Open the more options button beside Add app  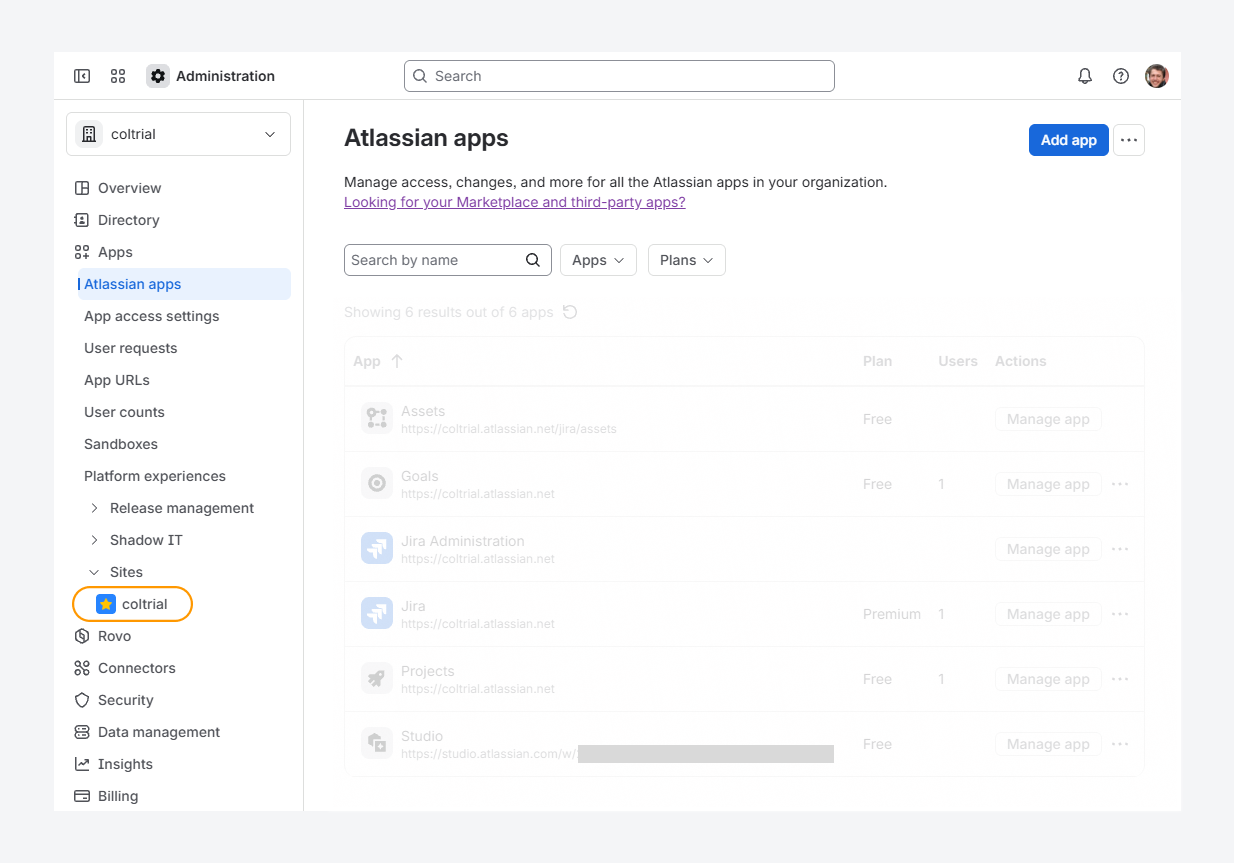pos(1129,140)
